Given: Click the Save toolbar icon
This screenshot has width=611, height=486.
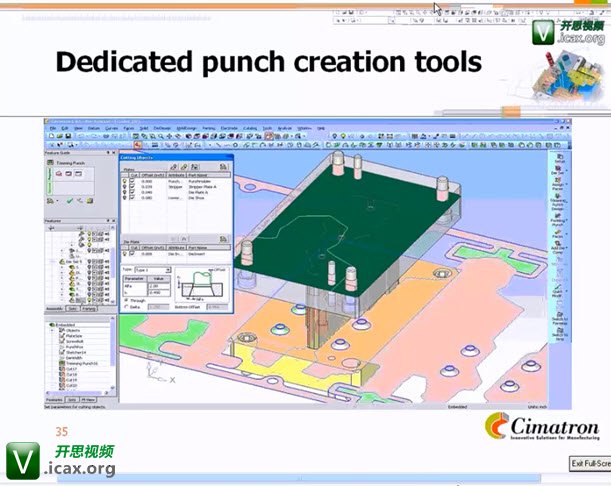Looking at the screenshot, I should pyautogui.click(x=68, y=136).
